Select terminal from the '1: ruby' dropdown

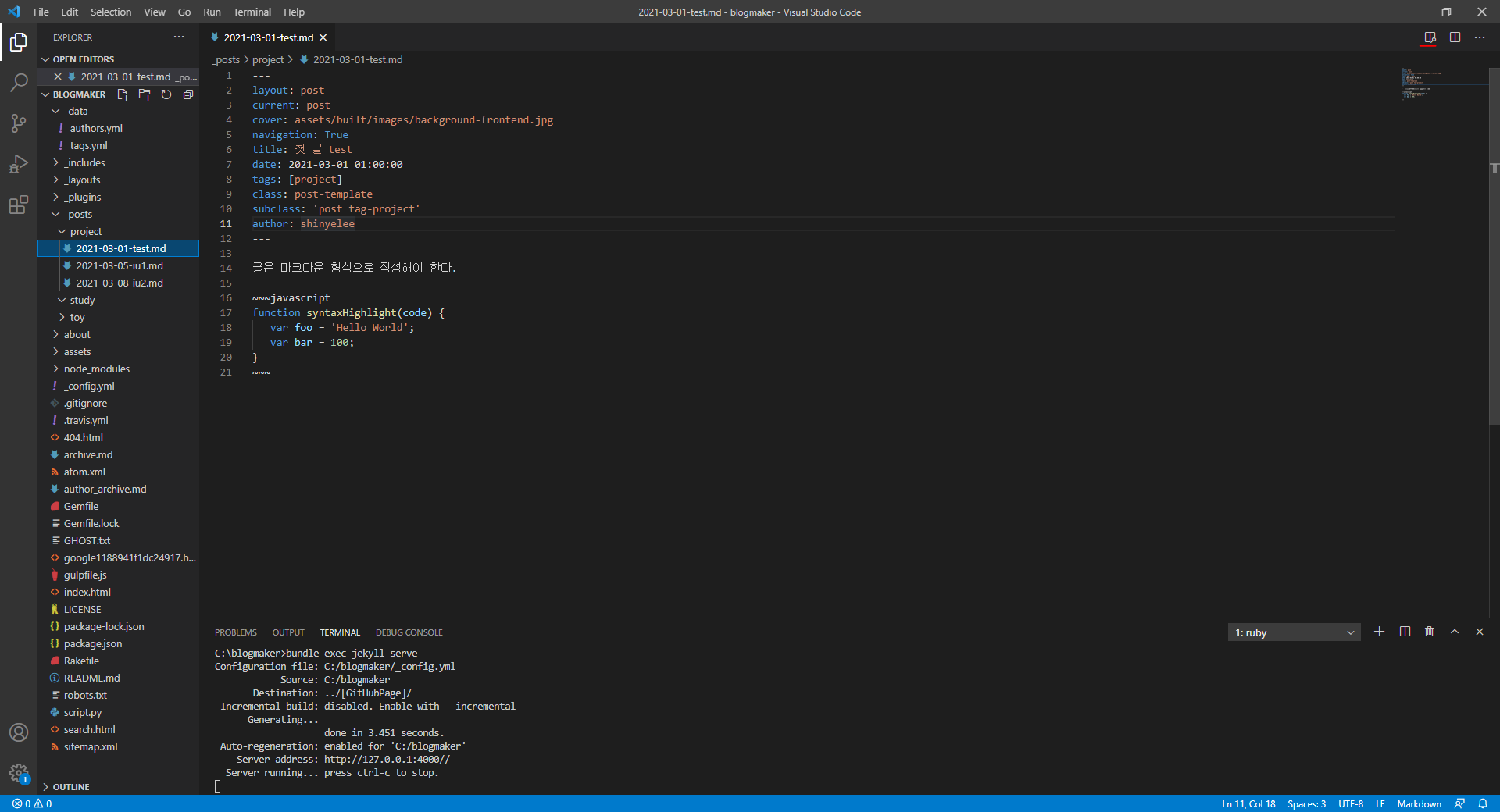coord(1294,632)
